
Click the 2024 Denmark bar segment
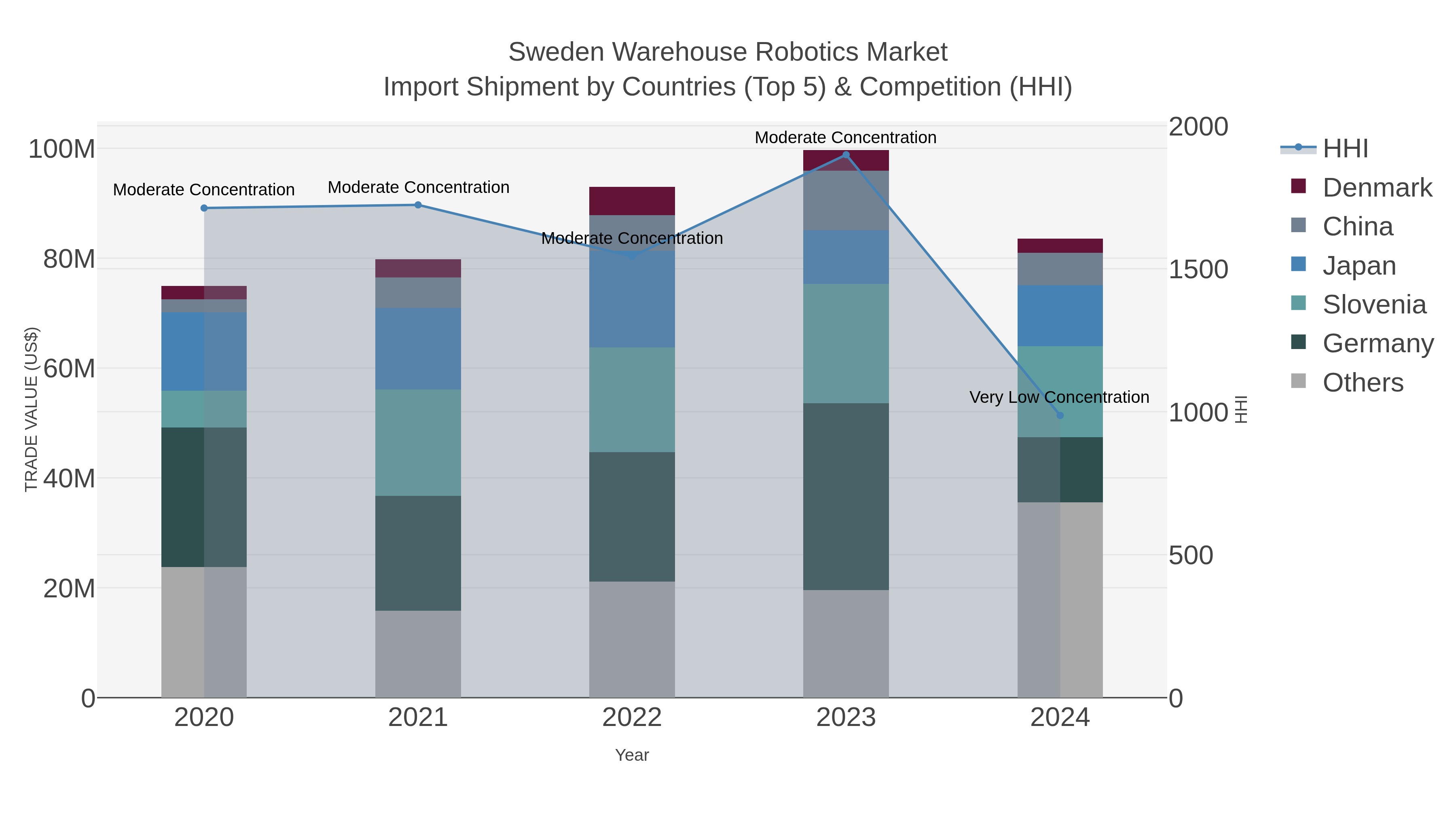point(1060,246)
